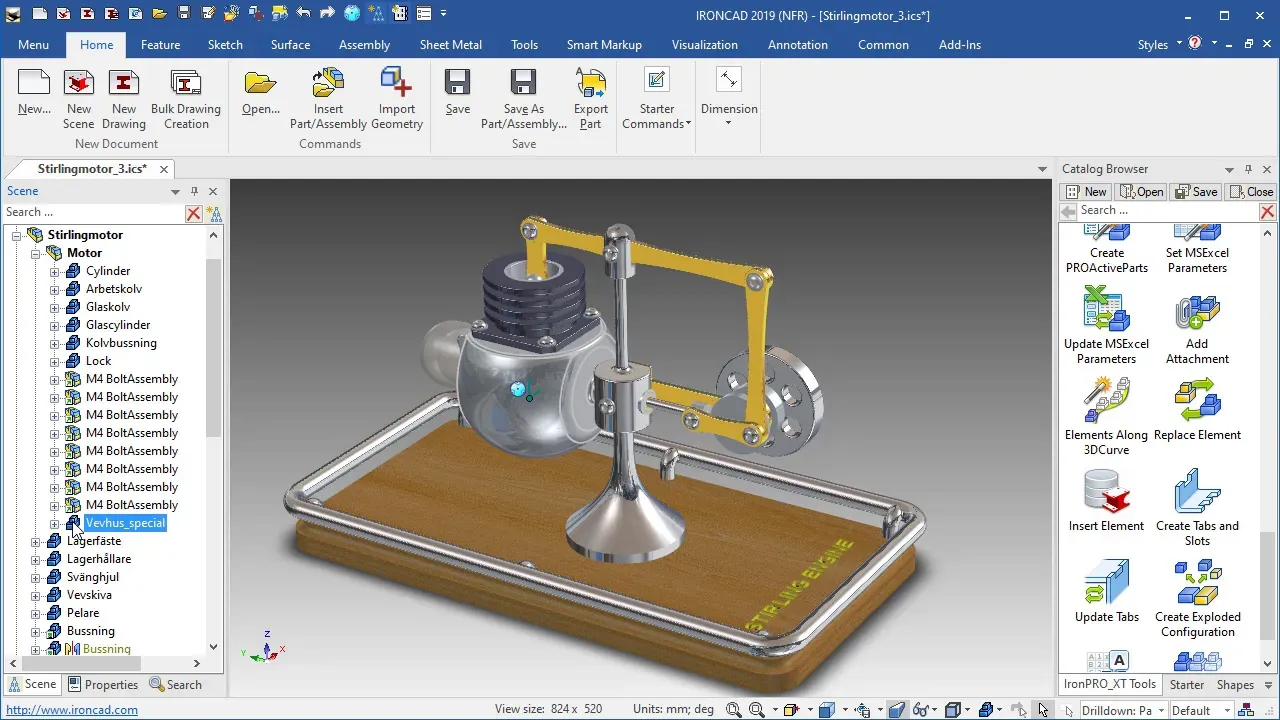Open Update MSExcel Parameters catalog item
Image resolution: width=1280 pixels, height=720 pixels.
[1106, 325]
